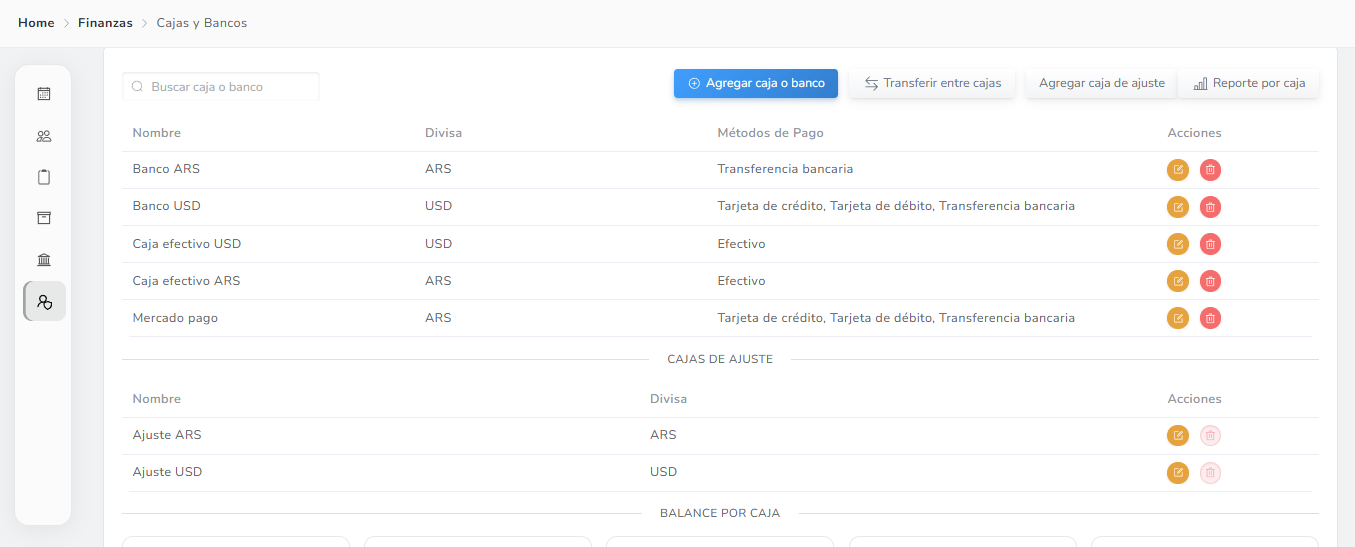Select the Banco USD name cell
The height and width of the screenshot is (547, 1355).
click(x=167, y=206)
